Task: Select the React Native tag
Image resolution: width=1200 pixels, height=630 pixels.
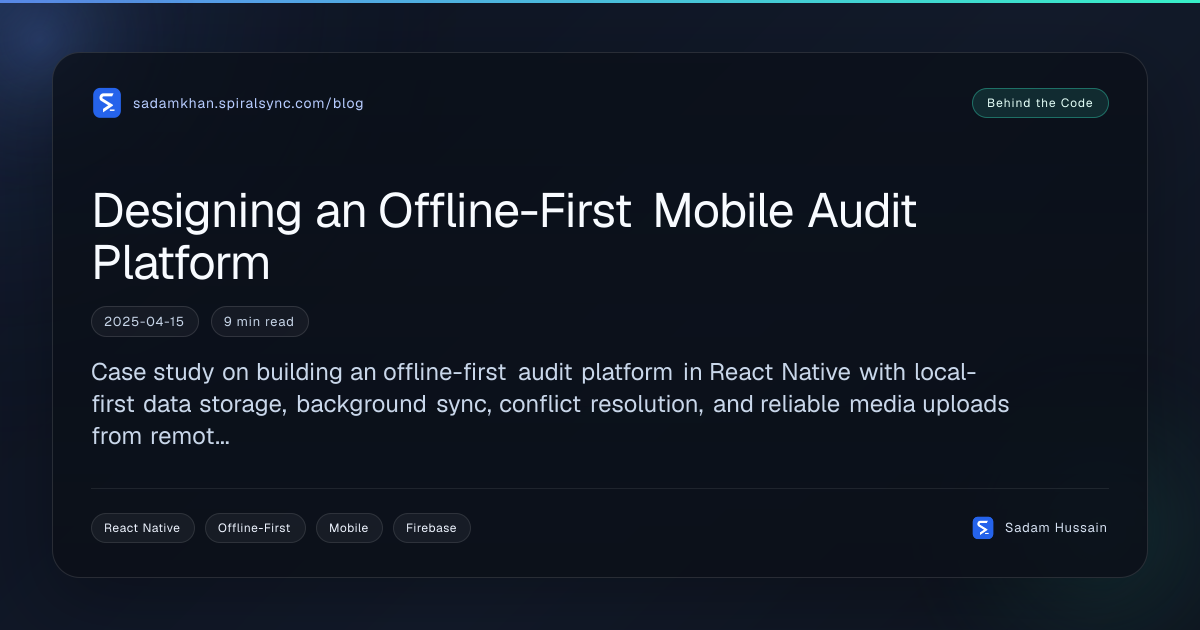Action: point(143,528)
